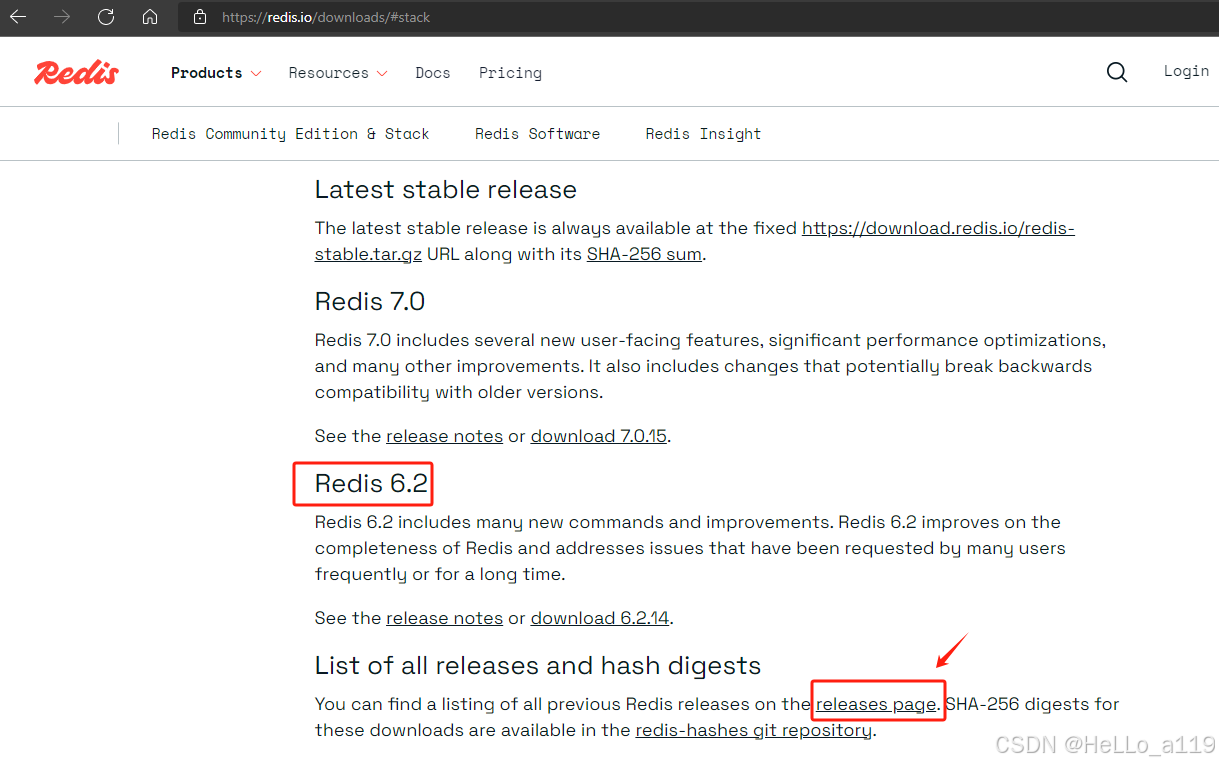This screenshot has height=764, width=1219.
Task: Open release notes link under Redis 6.2
Action: 444,618
